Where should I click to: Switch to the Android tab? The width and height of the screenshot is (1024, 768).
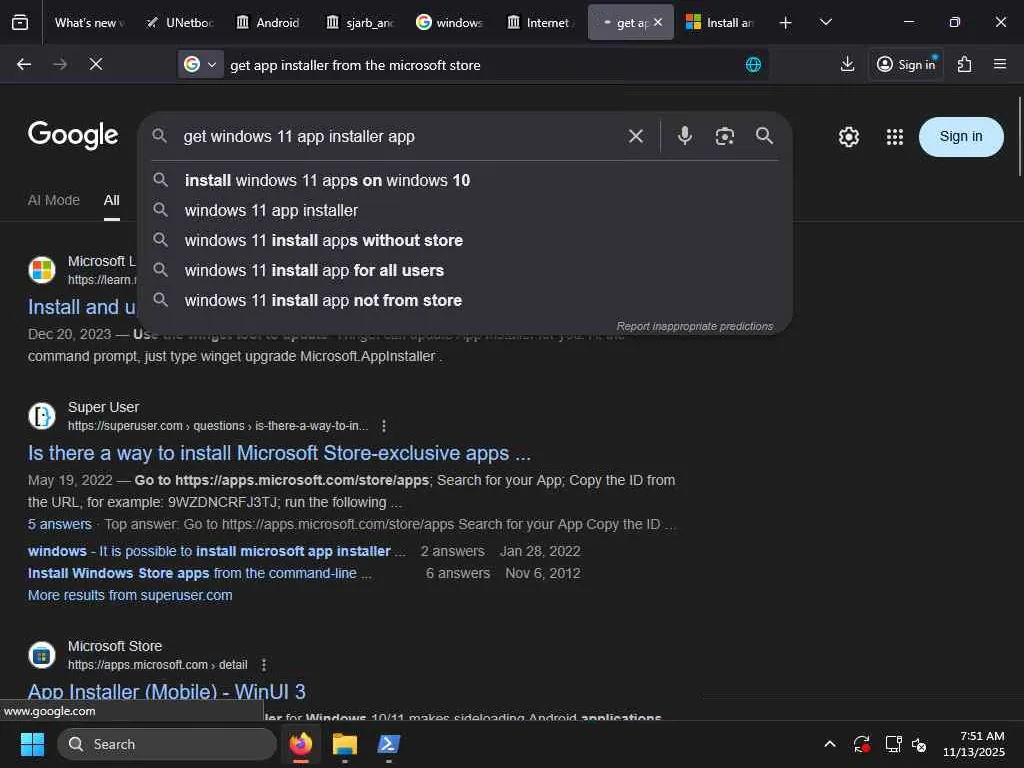[x=268, y=23]
